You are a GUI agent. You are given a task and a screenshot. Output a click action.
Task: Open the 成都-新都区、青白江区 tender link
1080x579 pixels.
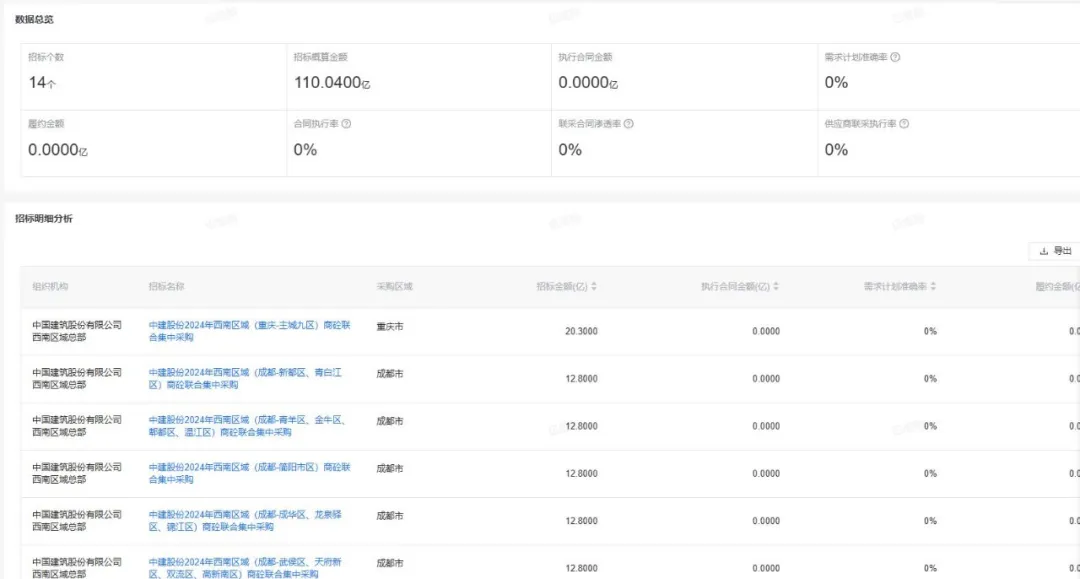coord(245,379)
